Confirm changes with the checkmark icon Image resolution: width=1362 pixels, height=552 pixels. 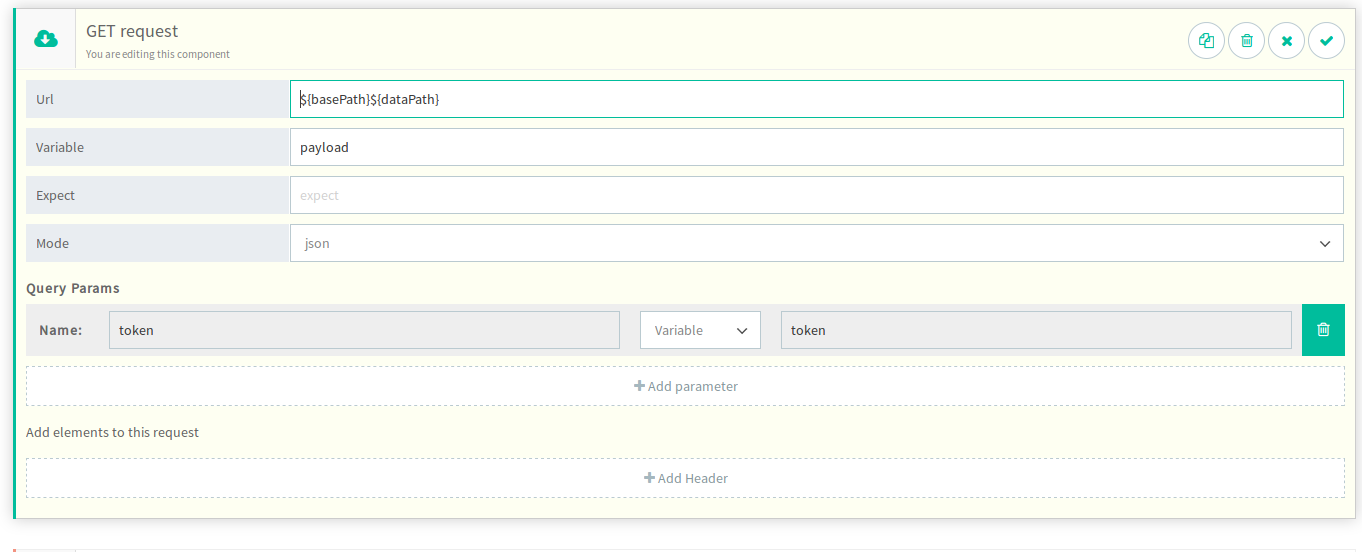pyautogui.click(x=1326, y=41)
